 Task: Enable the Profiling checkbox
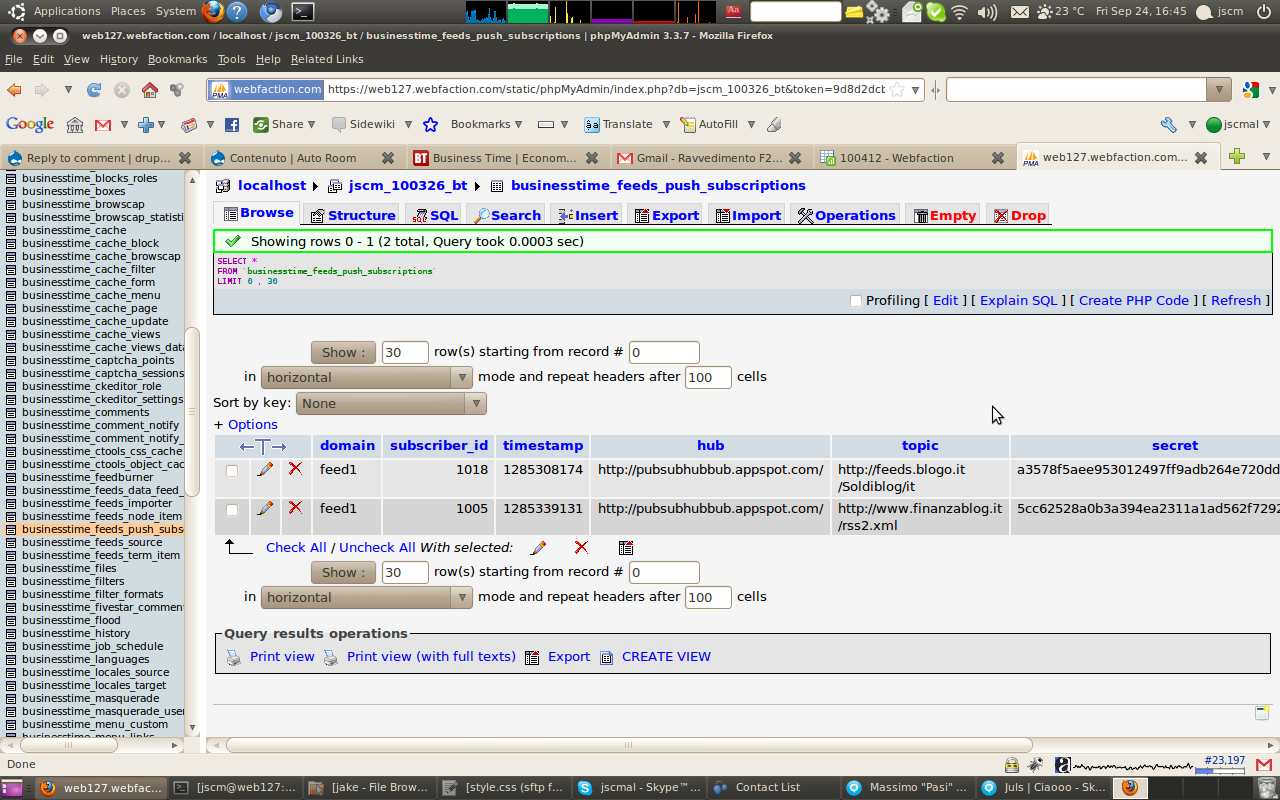tap(855, 300)
